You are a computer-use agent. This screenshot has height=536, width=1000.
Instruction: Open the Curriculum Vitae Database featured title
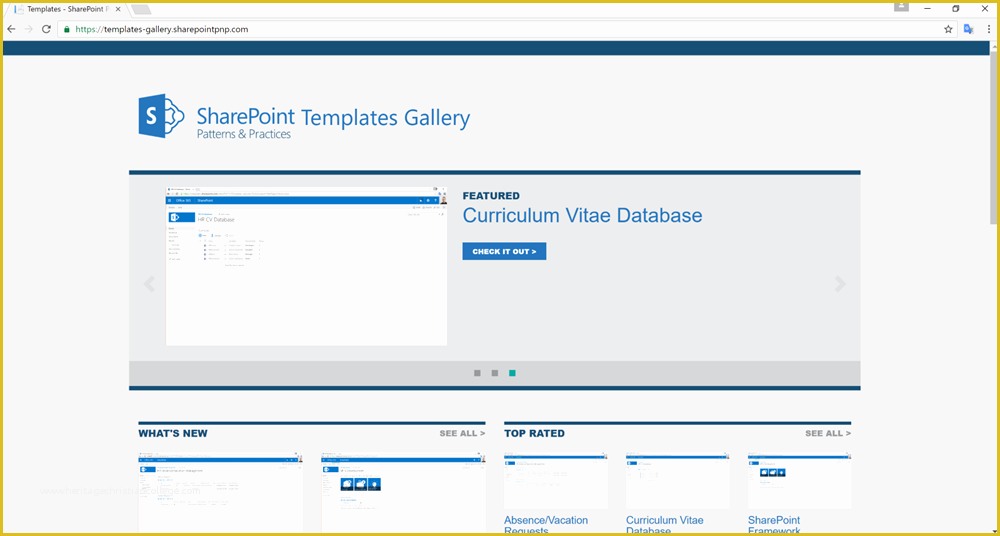tap(582, 215)
